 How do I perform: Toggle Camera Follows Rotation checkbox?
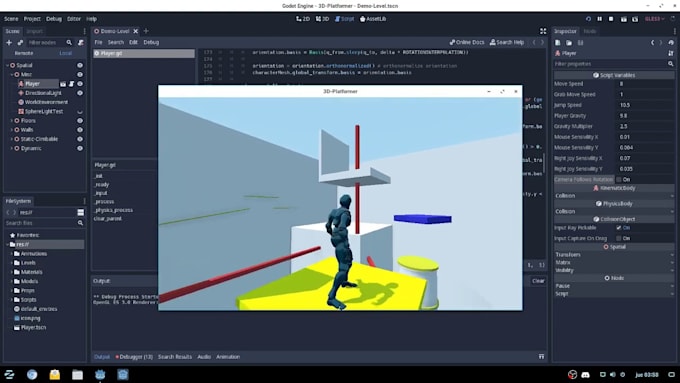pyautogui.click(x=619, y=179)
